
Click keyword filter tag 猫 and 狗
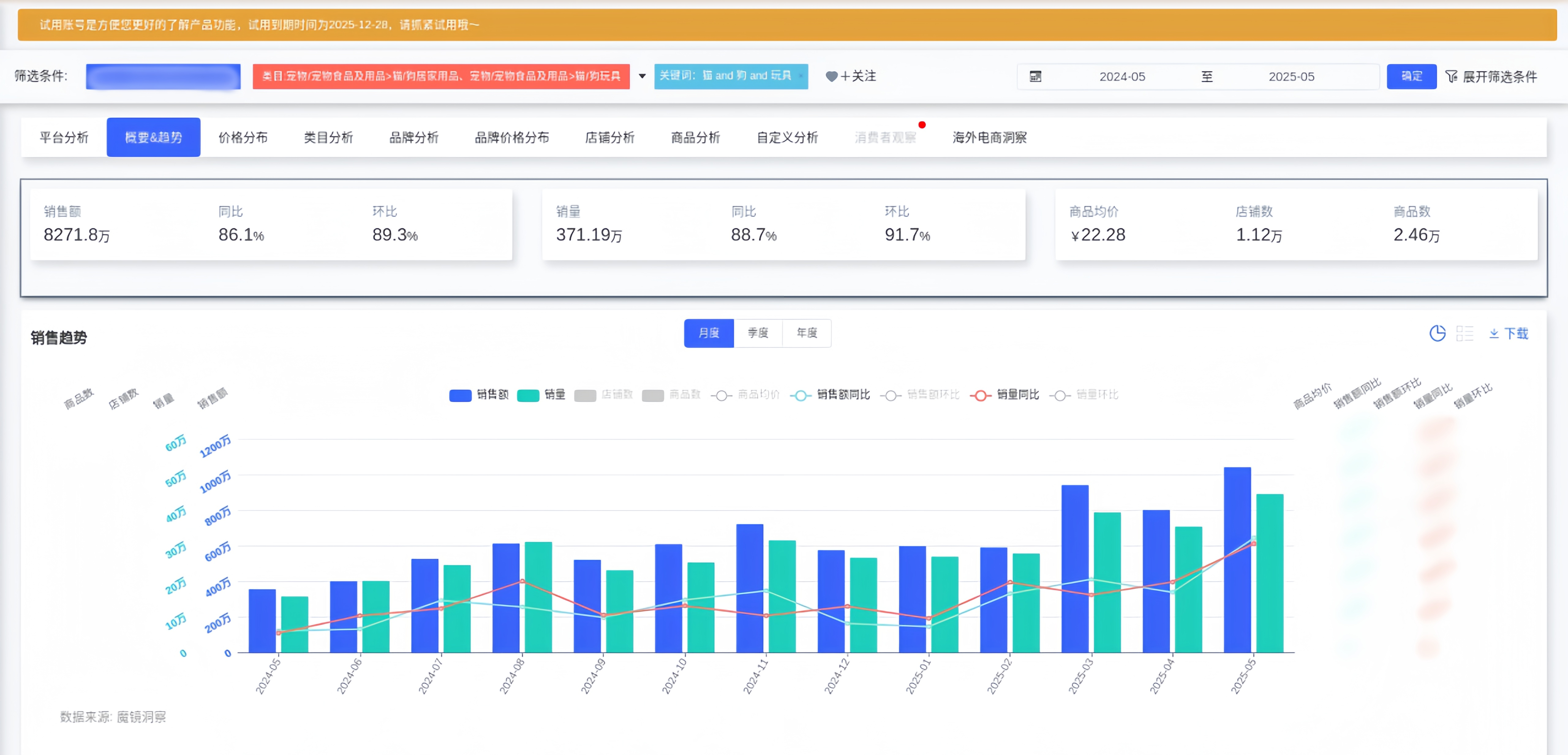pyautogui.click(x=731, y=77)
